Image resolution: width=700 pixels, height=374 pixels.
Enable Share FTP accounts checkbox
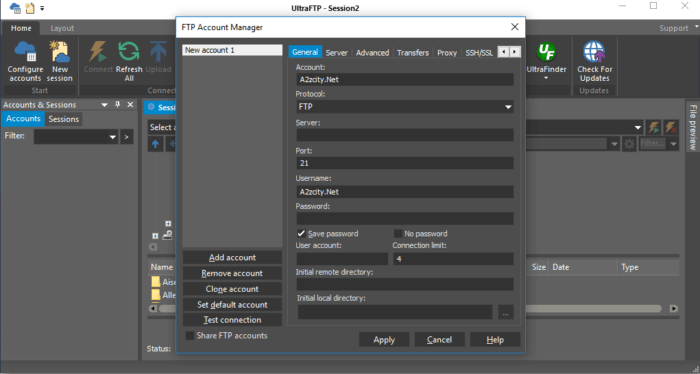190,336
